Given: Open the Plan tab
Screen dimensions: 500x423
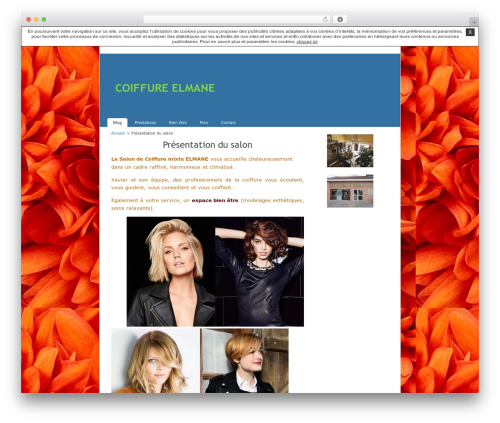Looking at the screenshot, I should [204, 123].
